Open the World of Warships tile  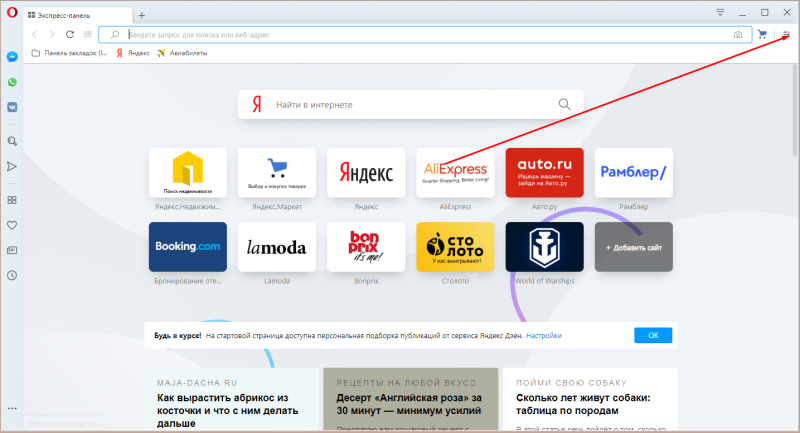click(x=544, y=247)
